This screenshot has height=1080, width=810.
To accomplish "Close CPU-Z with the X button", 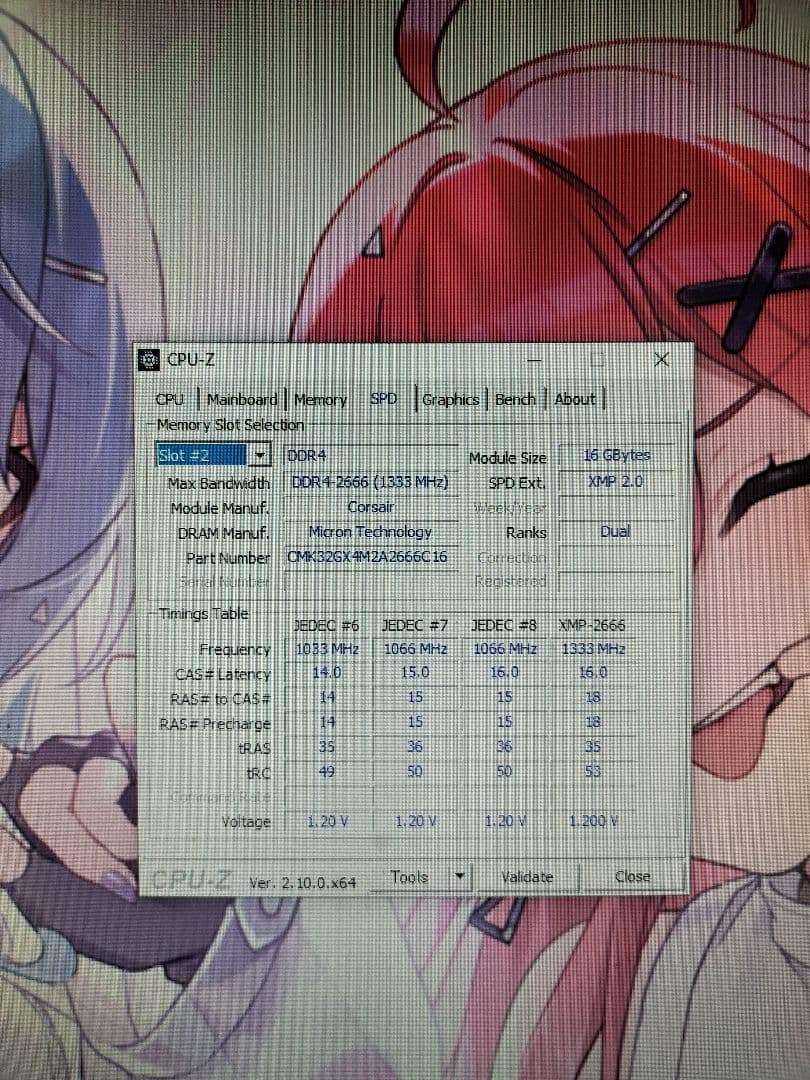I will (x=661, y=360).
